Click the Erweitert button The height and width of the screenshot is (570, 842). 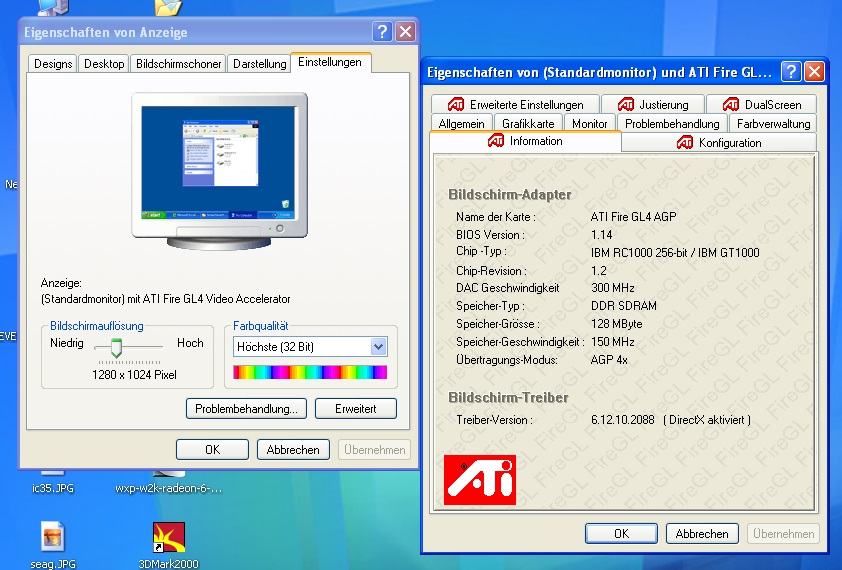click(x=355, y=409)
